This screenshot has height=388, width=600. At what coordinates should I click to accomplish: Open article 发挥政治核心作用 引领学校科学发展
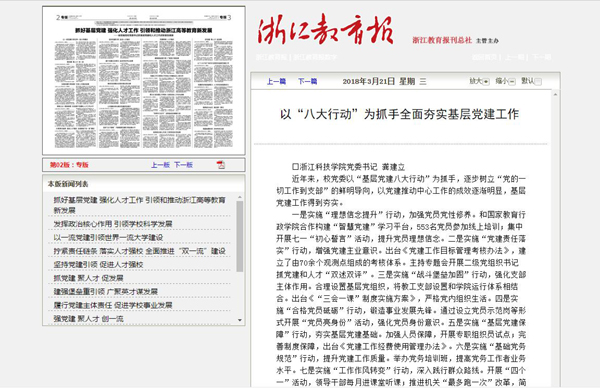click(113, 224)
